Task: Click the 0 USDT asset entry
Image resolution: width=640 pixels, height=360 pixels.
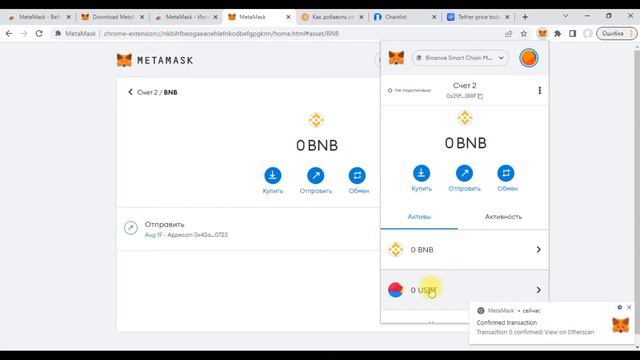Action: pos(464,290)
